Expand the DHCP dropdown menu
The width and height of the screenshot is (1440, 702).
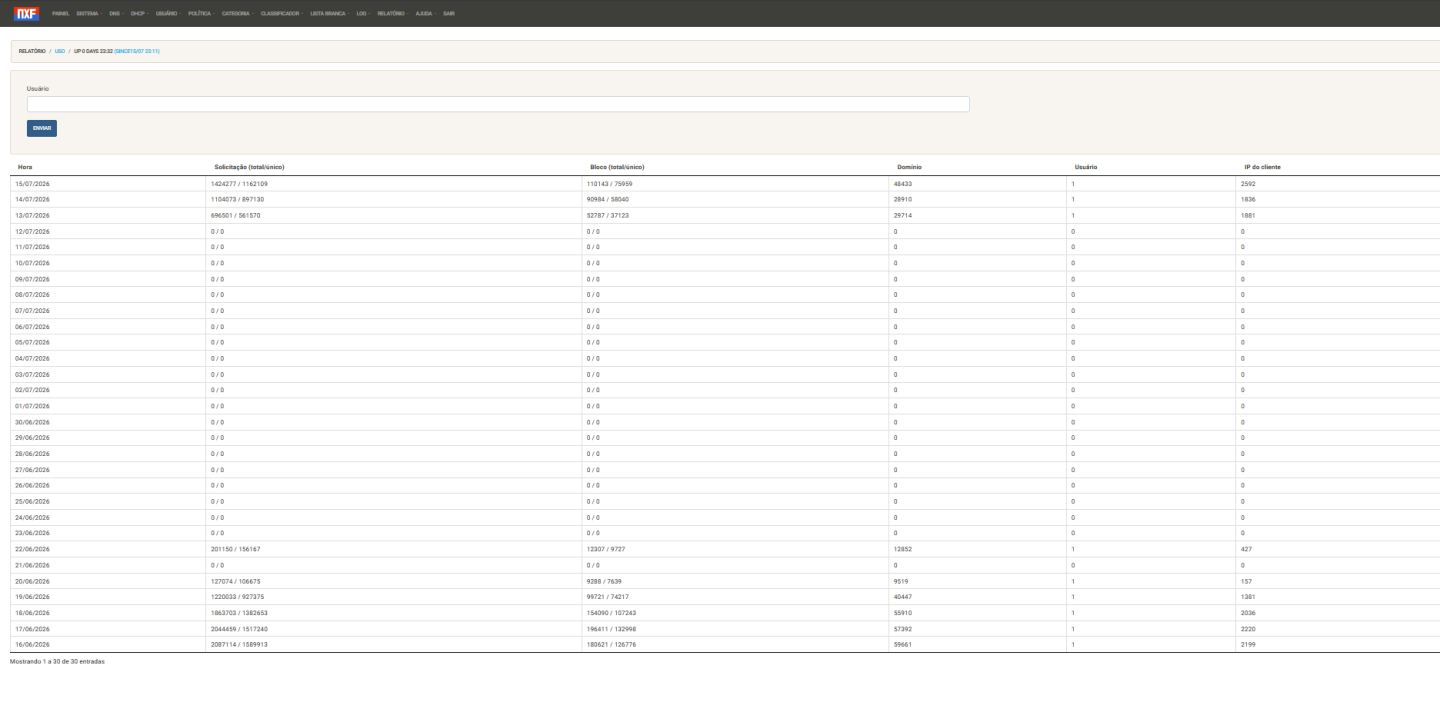[139, 14]
